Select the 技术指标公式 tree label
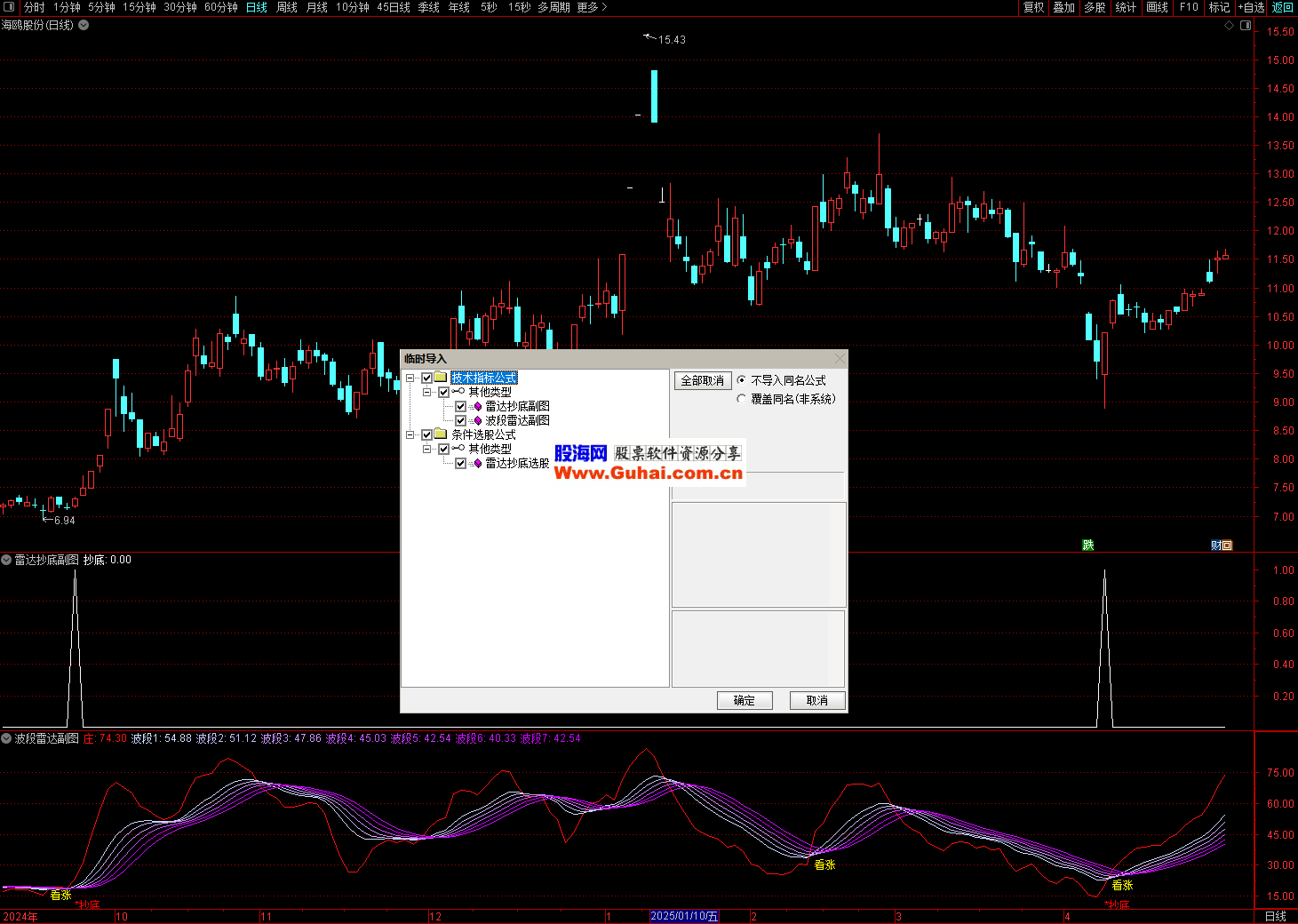The width and height of the screenshot is (1298, 924). tap(484, 378)
